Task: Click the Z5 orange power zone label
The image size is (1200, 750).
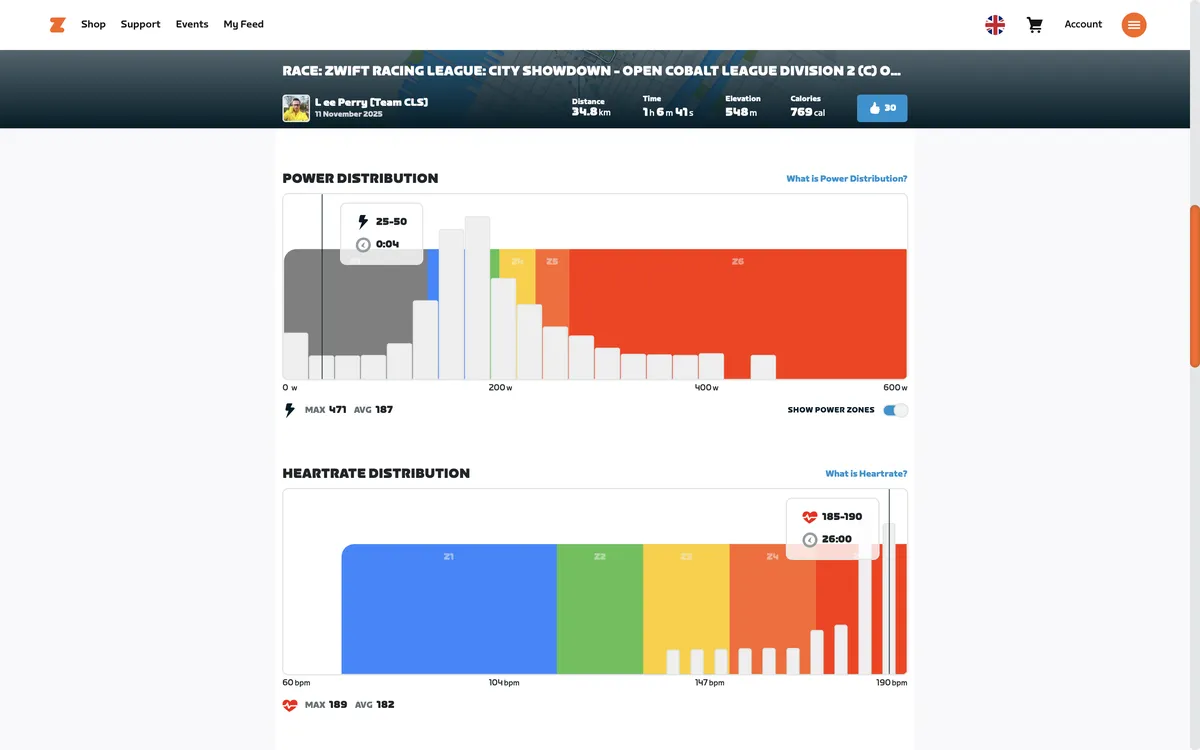Action: tap(552, 261)
